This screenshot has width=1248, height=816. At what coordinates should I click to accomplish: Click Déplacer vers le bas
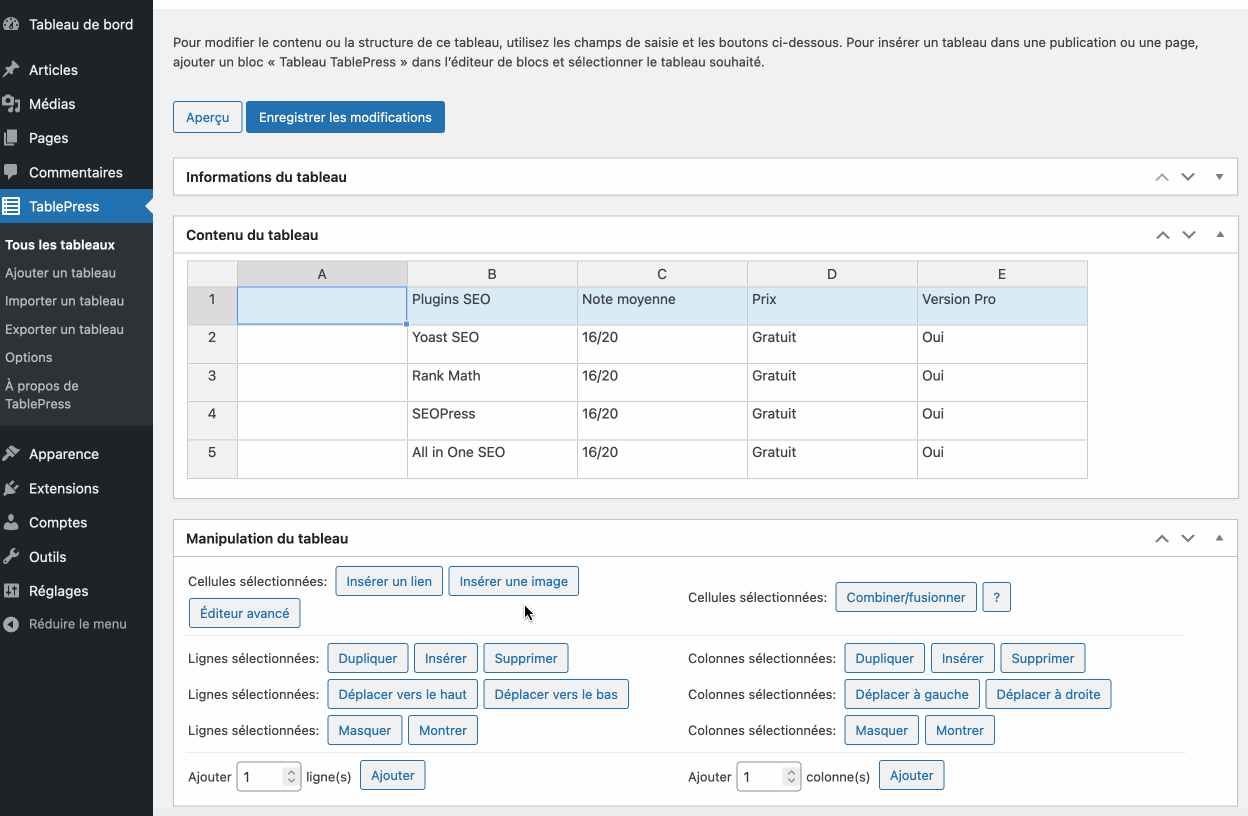click(x=556, y=694)
